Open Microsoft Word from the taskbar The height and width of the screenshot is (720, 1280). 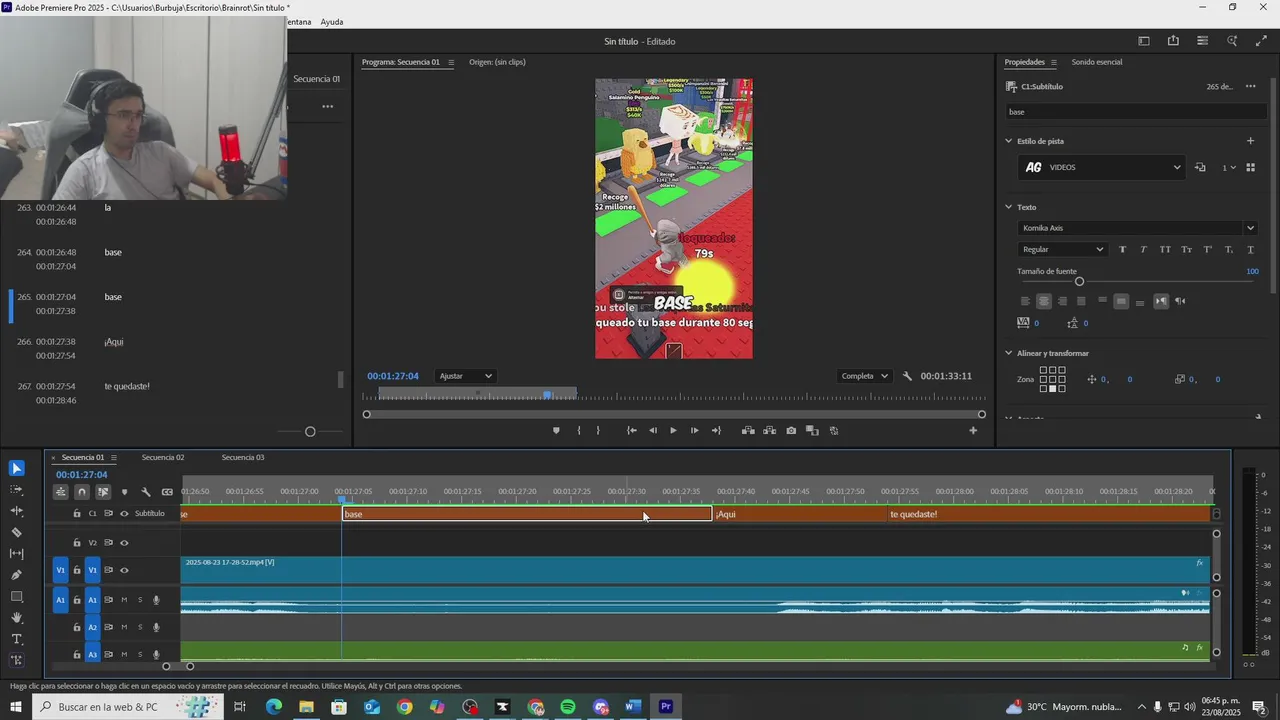coord(633,707)
